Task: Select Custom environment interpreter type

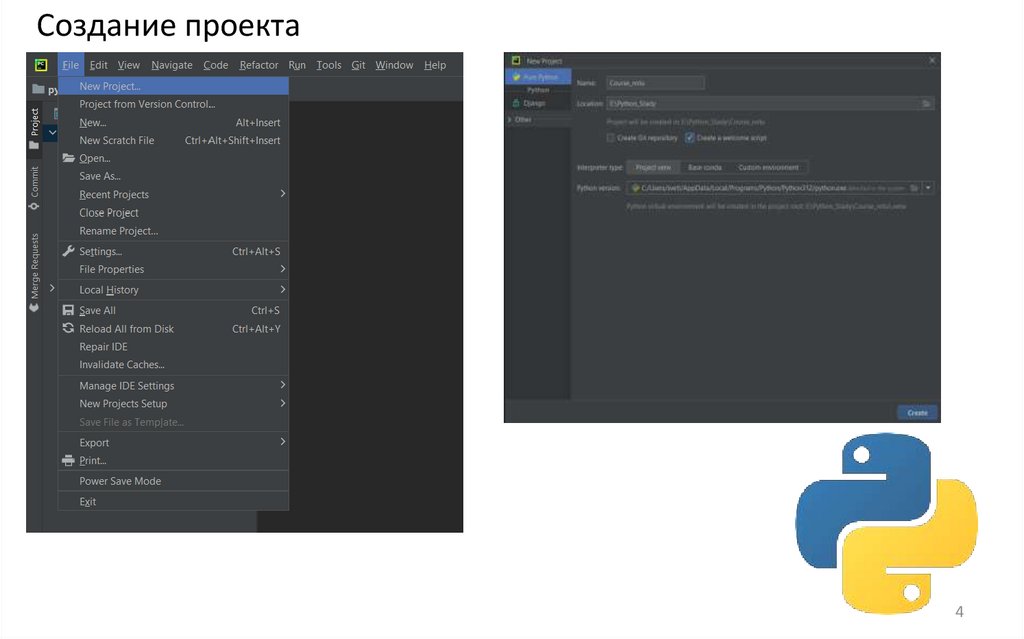Action: pyautogui.click(x=769, y=167)
